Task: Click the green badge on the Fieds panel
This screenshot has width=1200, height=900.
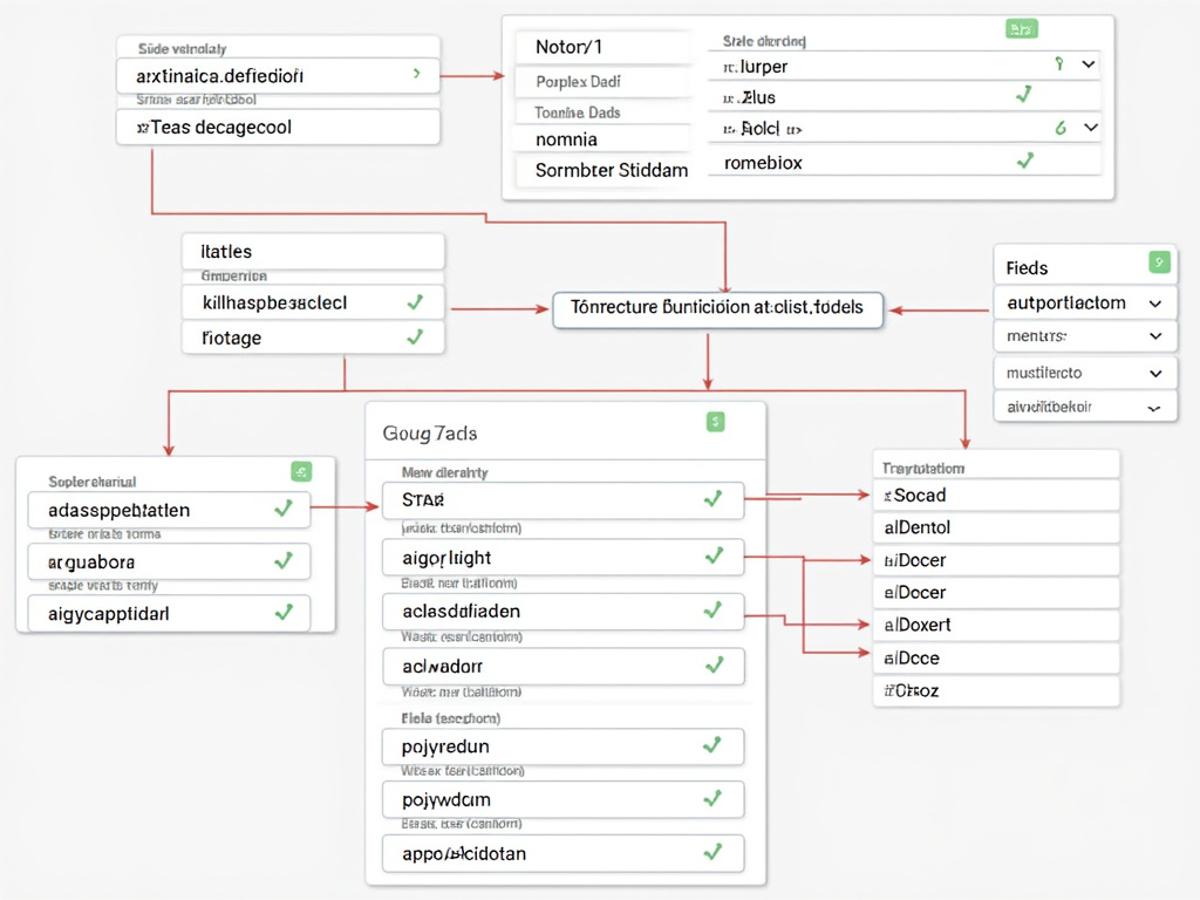Action: pos(1158,261)
